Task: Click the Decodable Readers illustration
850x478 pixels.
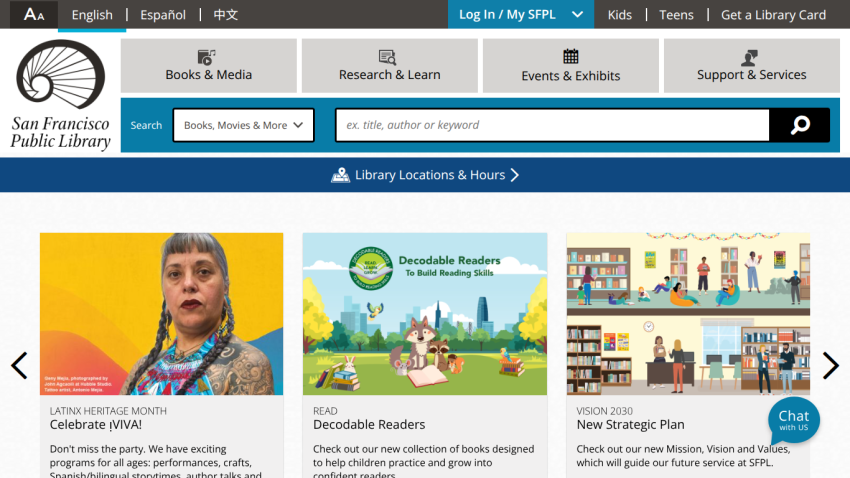Action: click(425, 314)
